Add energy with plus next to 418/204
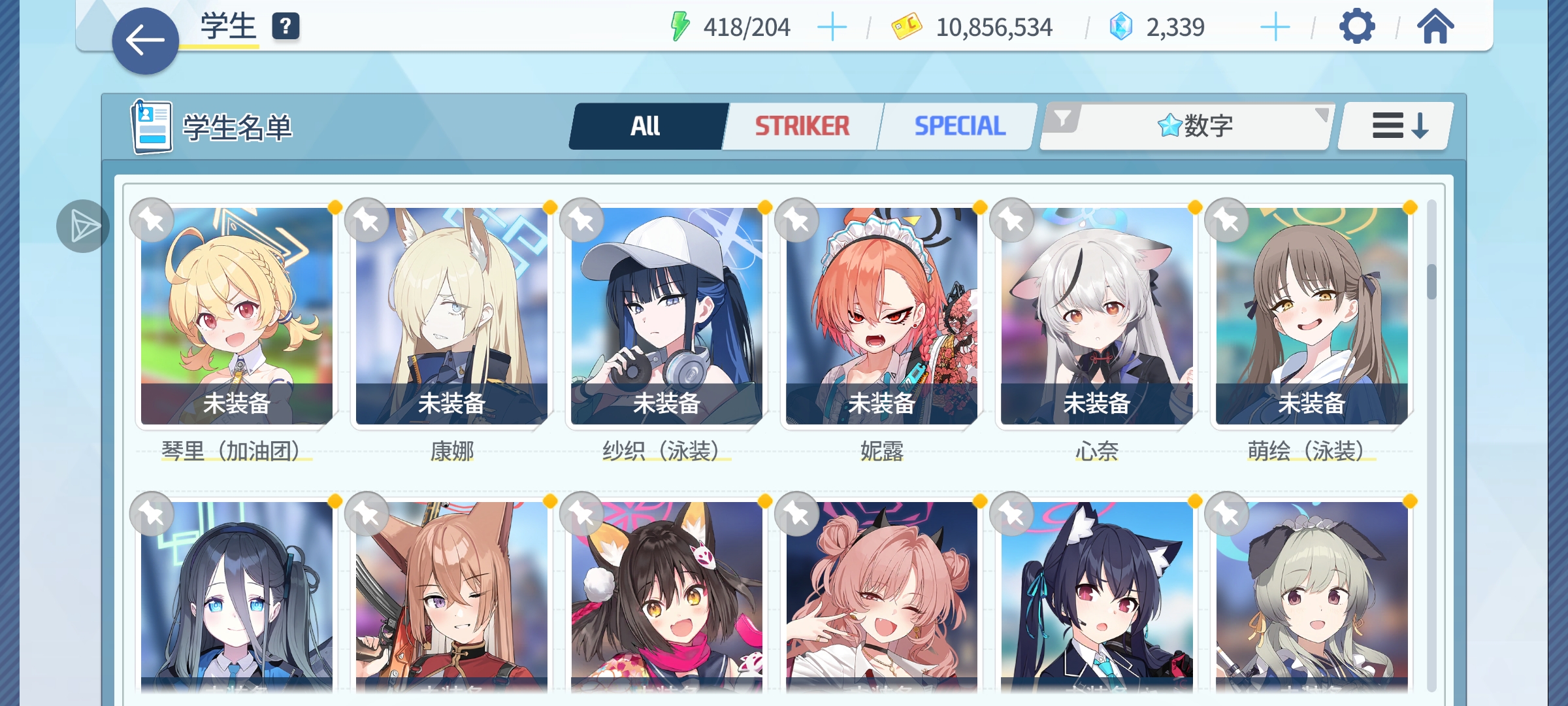The image size is (1568, 706). 832,27
